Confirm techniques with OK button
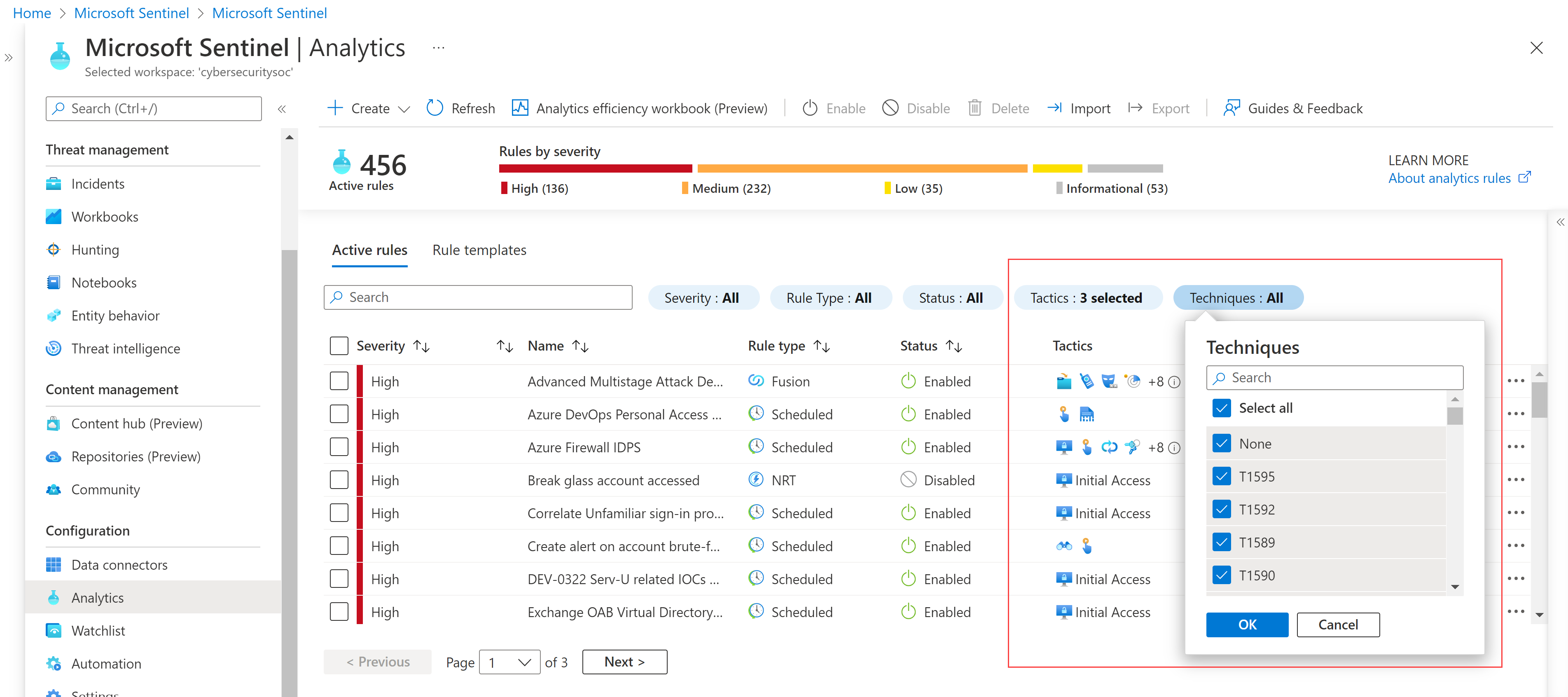 1247,624
